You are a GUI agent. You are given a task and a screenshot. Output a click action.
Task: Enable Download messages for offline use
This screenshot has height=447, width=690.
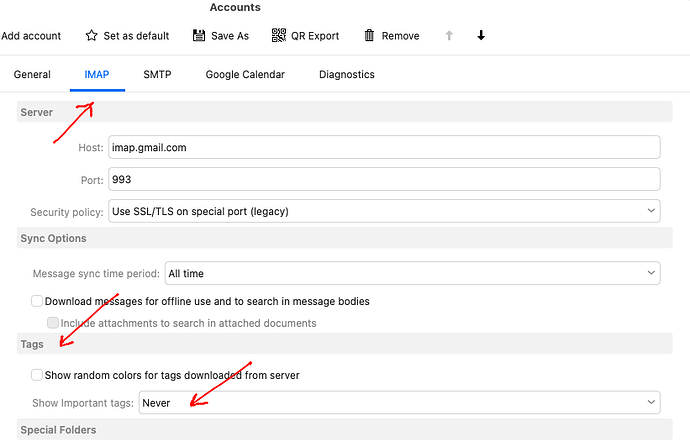pyautogui.click(x=37, y=301)
